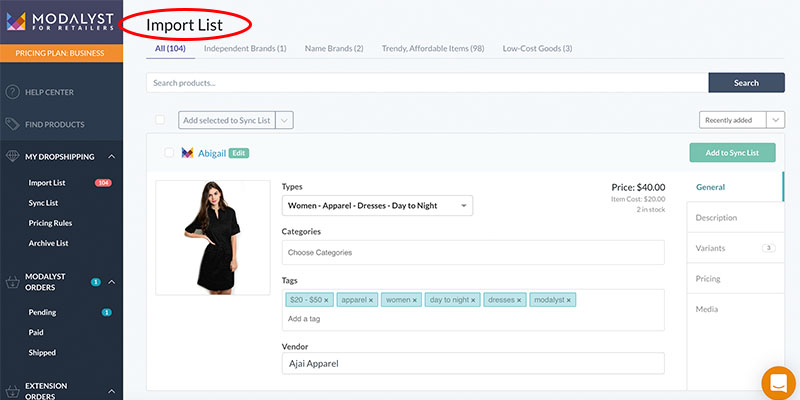Go to Pricing Rules in sidebar

(50, 223)
